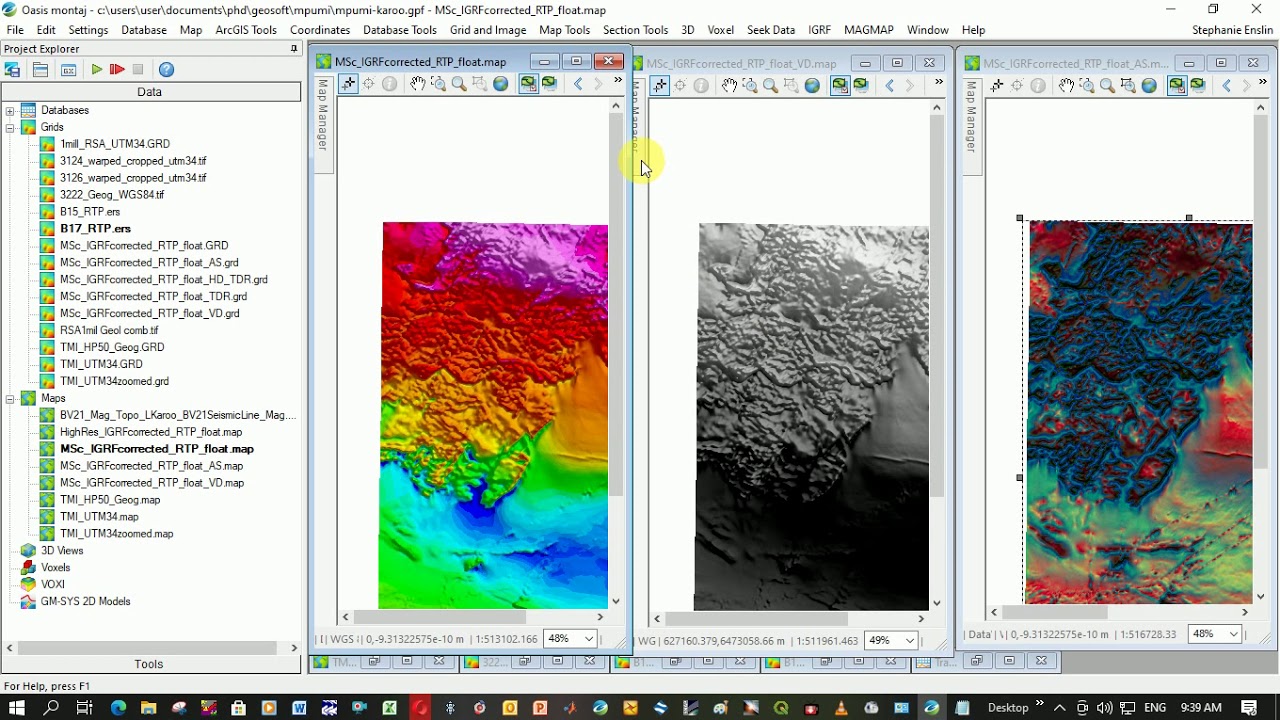Open the Database menu
The width and height of the screenshot is (1280, 720).
pos(144,30)
